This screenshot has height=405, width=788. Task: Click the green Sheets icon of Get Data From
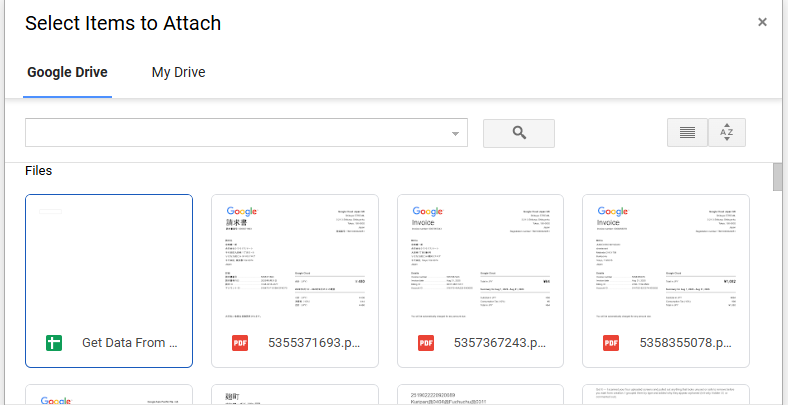pyautogui.click(x=54, y=343)
